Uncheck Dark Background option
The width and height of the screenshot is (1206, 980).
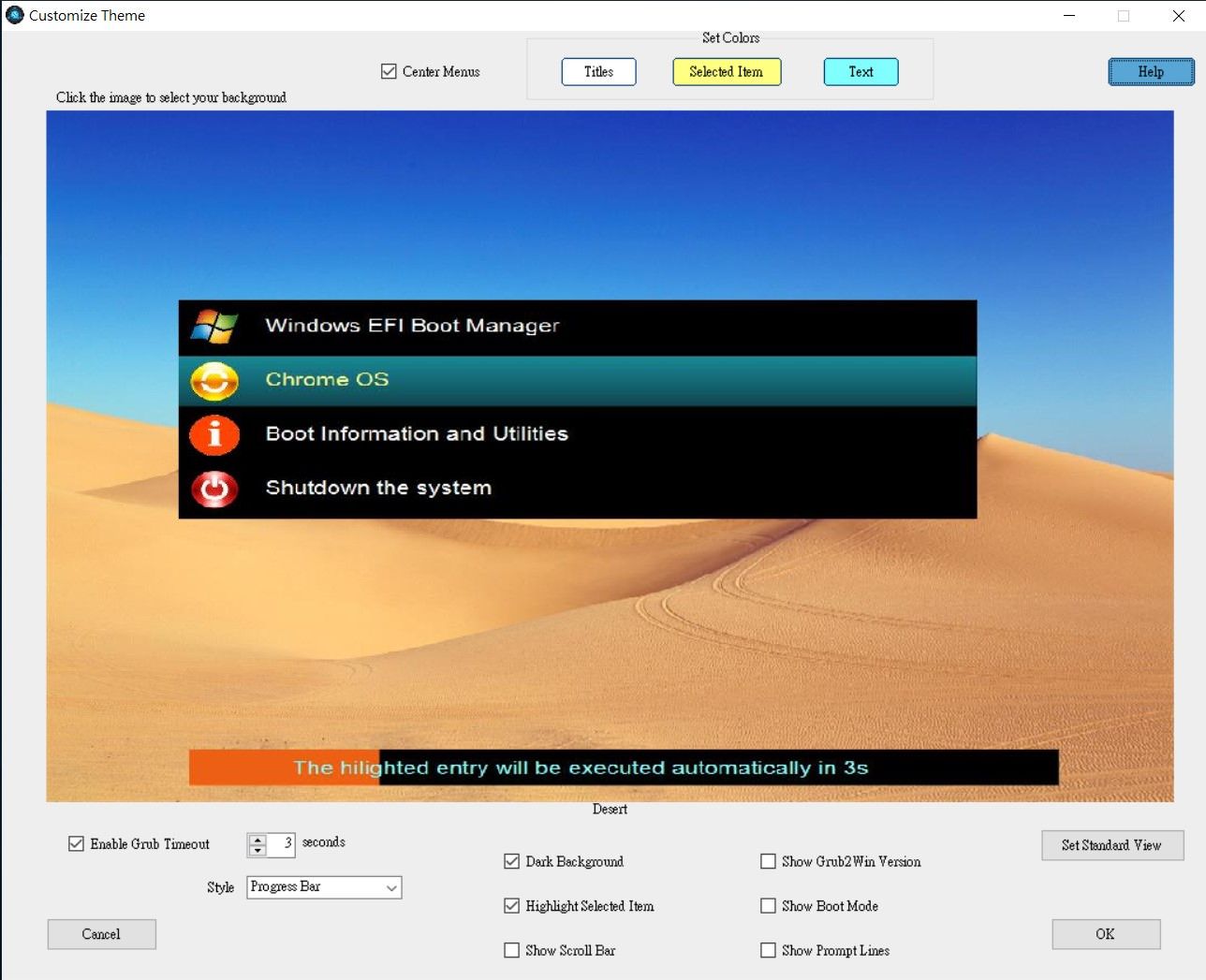(x=512, y=861)
